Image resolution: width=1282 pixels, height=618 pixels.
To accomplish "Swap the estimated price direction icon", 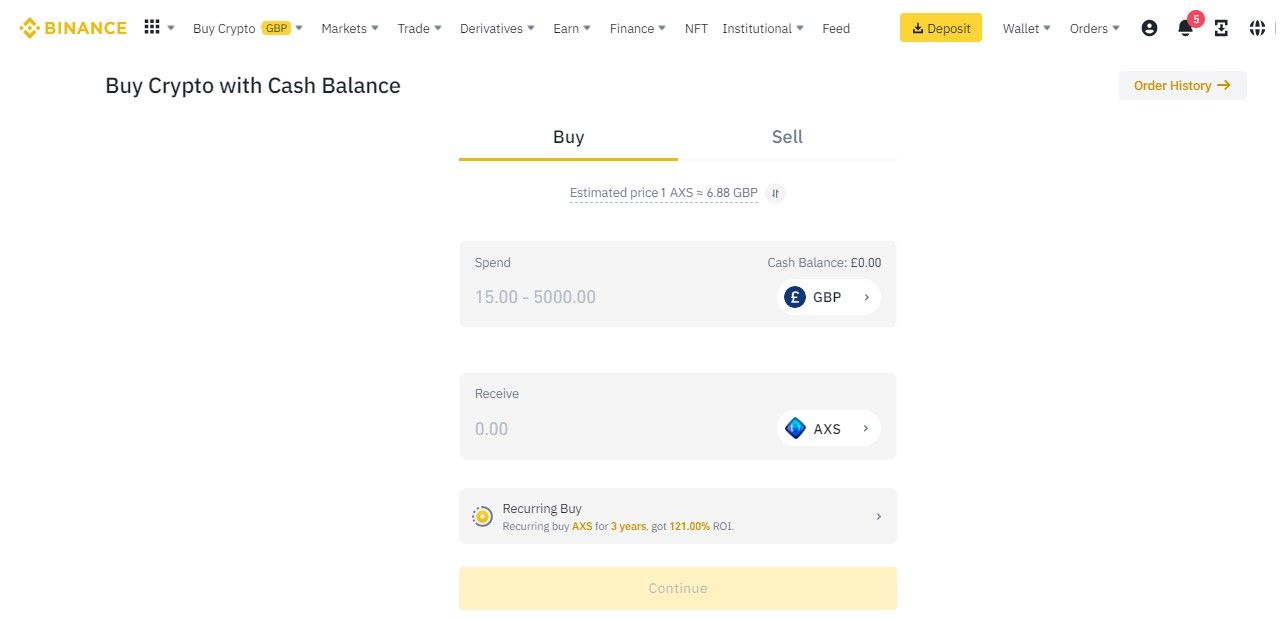I will pyautogui.click(x=776, y=193).
